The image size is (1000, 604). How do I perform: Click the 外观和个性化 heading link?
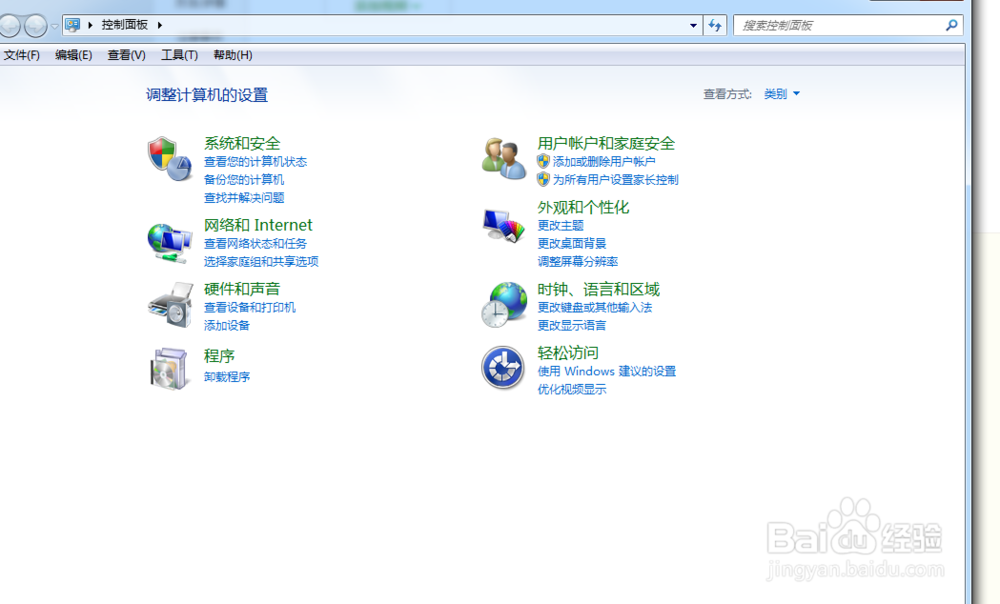click(x=583, y=207)
